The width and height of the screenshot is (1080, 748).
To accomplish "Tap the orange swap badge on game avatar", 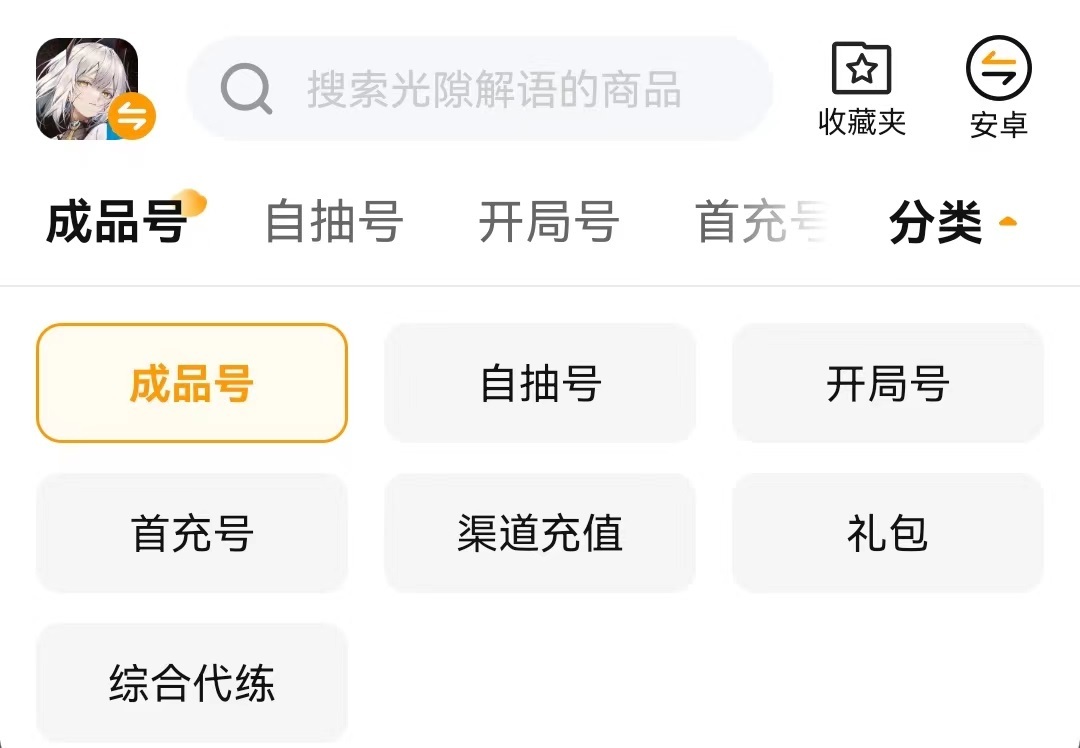I will [x=132, y=116].
